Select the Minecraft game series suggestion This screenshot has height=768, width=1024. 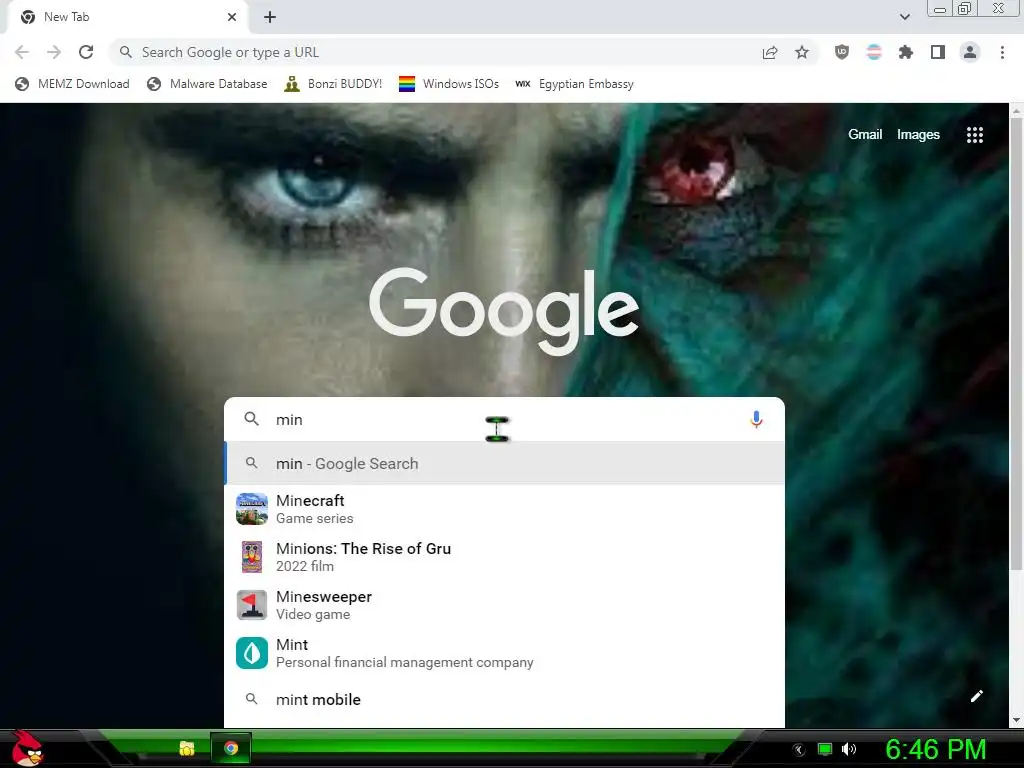click(504, 509)
